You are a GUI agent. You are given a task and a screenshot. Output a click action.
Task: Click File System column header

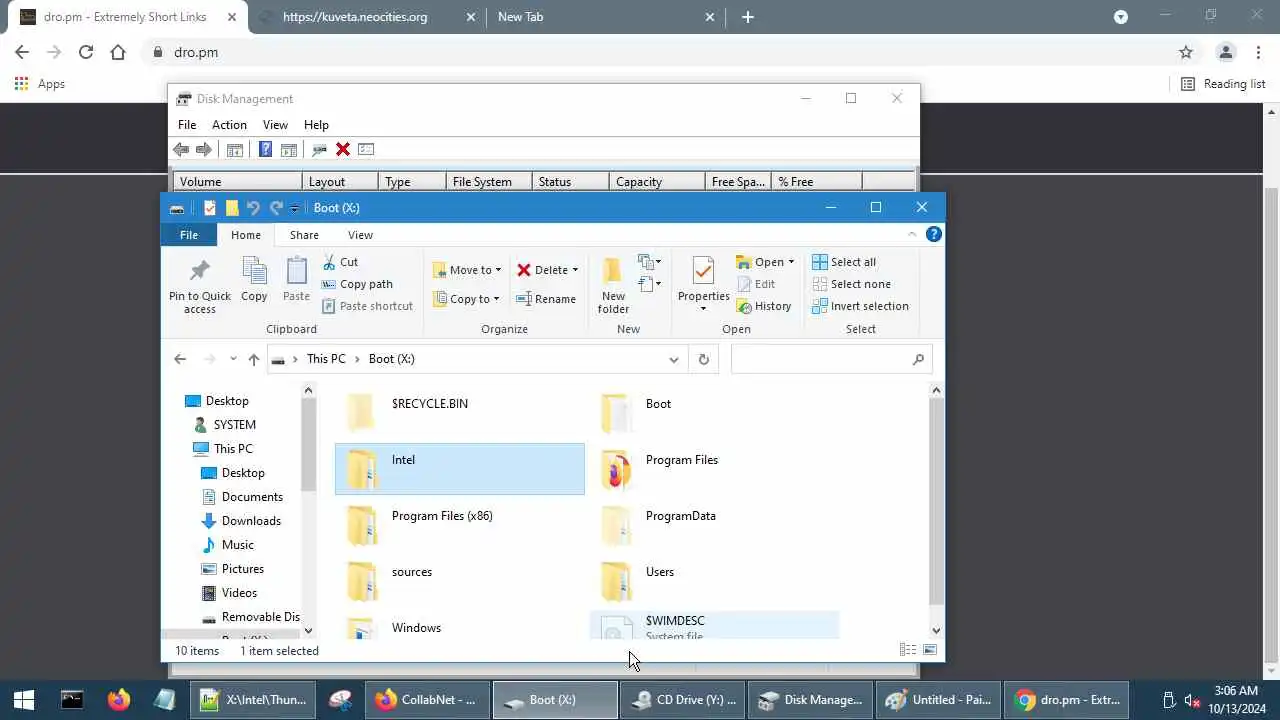click(488, 182)
